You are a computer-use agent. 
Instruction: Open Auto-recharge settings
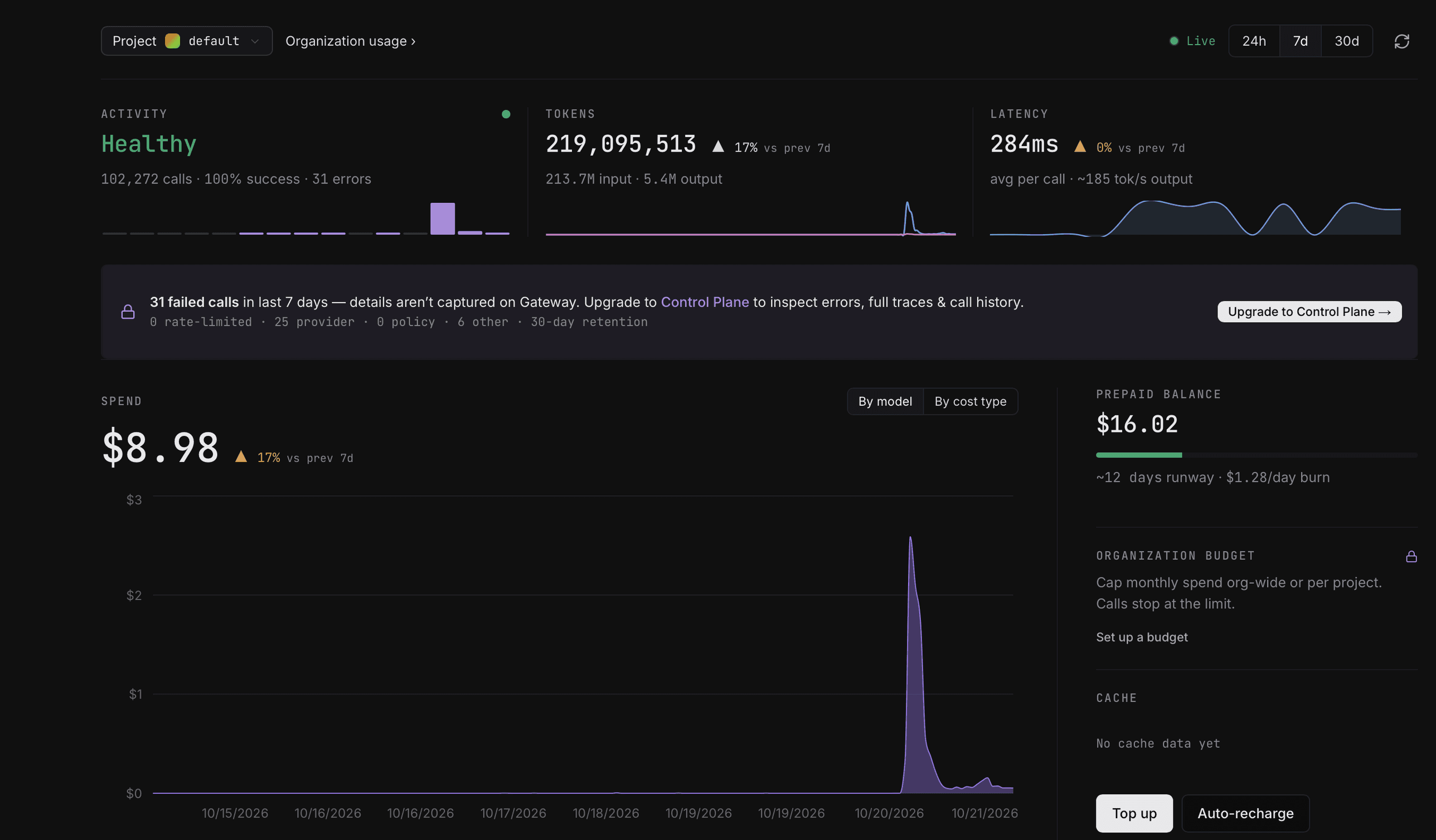(x=1245, y=813)
